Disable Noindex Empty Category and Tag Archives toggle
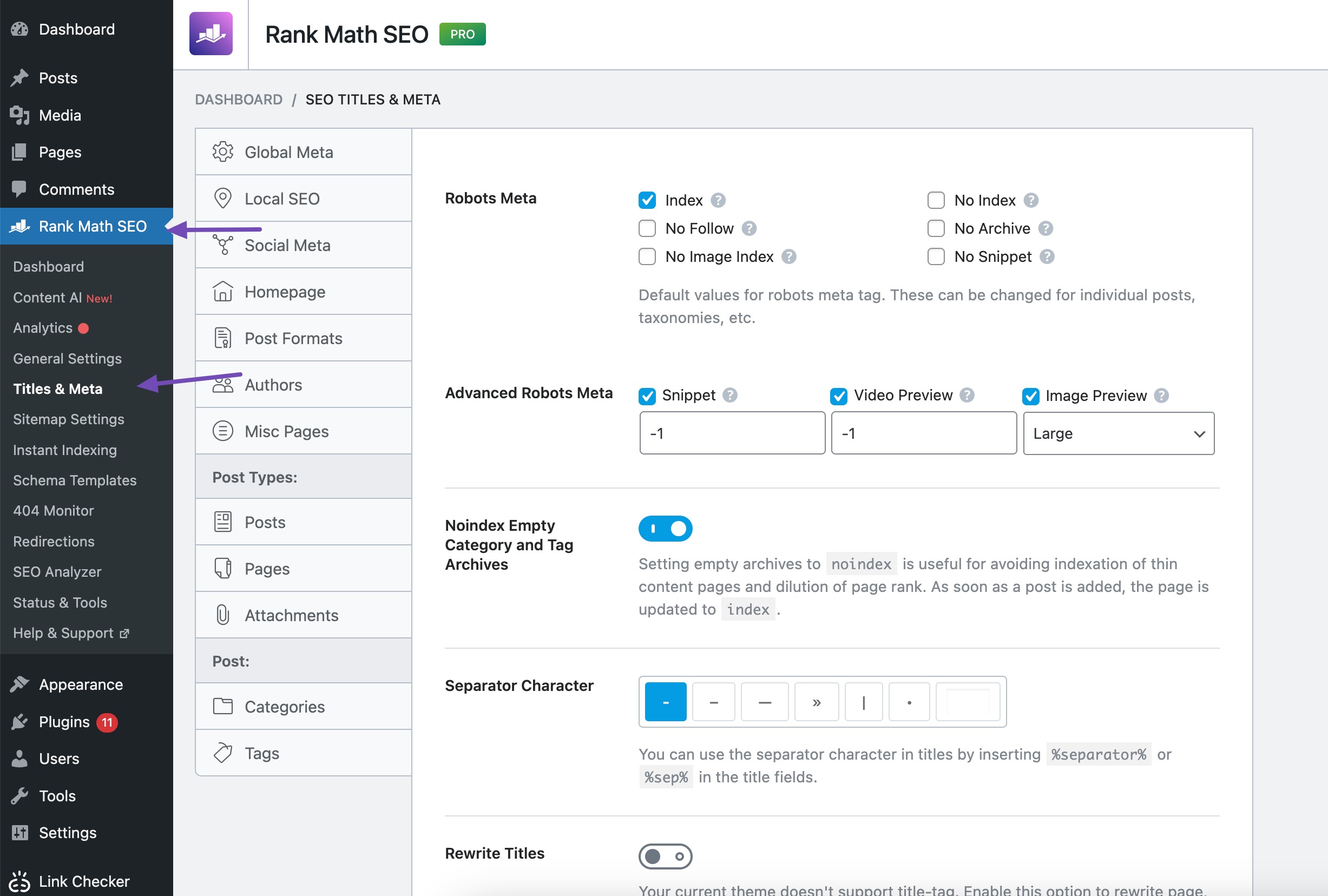 coord(665,529)
